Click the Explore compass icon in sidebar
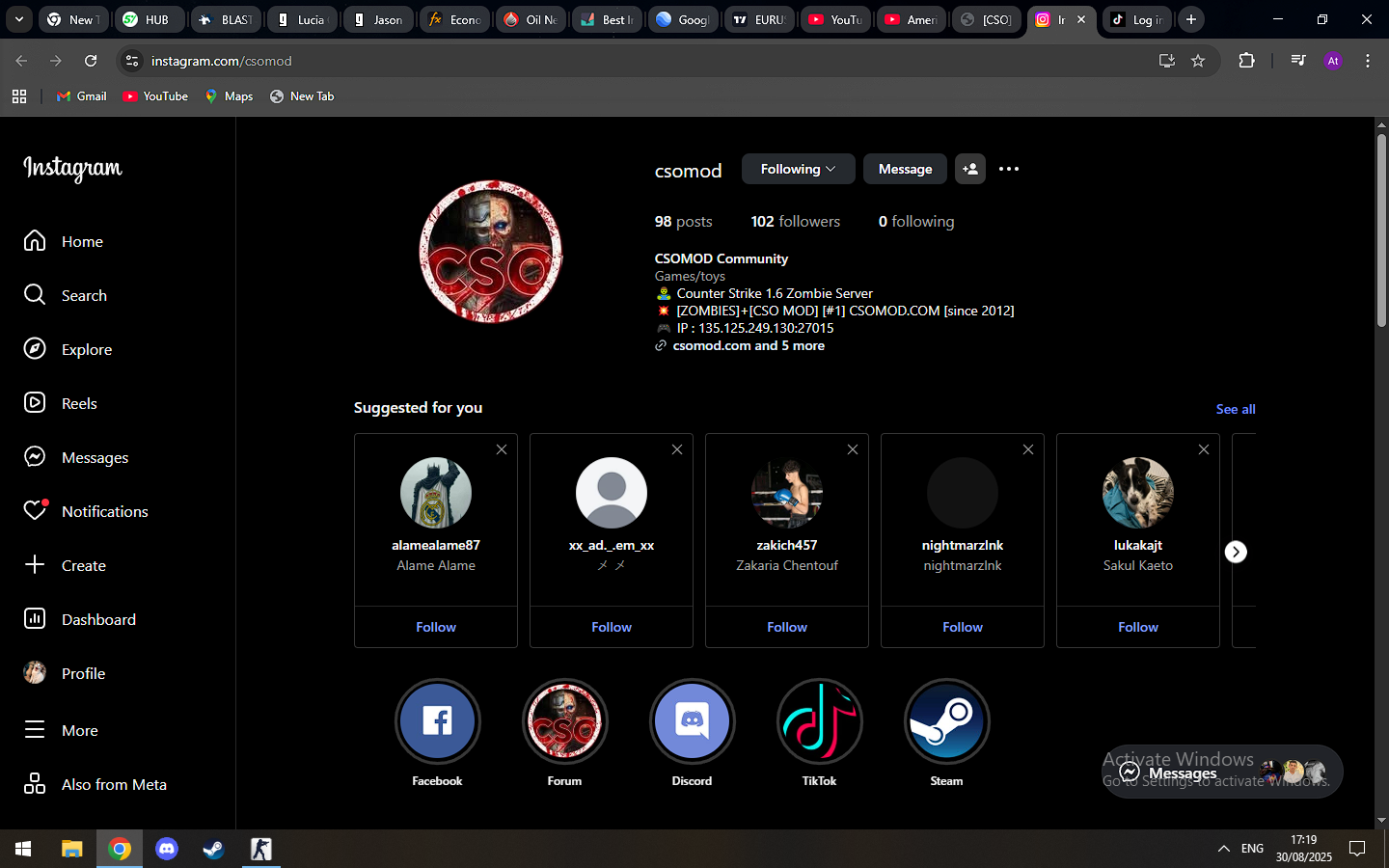1389x868 pixels. [x=35, y=349]
